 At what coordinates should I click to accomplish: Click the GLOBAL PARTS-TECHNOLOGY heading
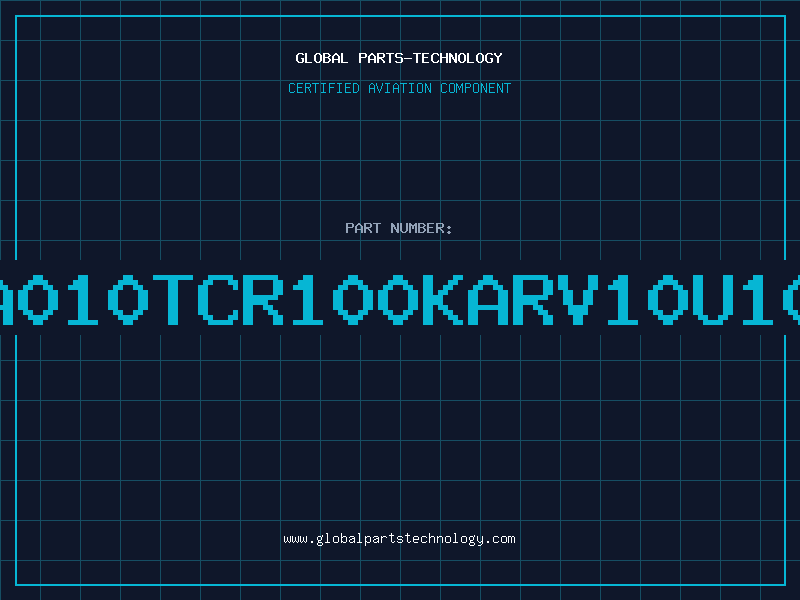[399, 58]
